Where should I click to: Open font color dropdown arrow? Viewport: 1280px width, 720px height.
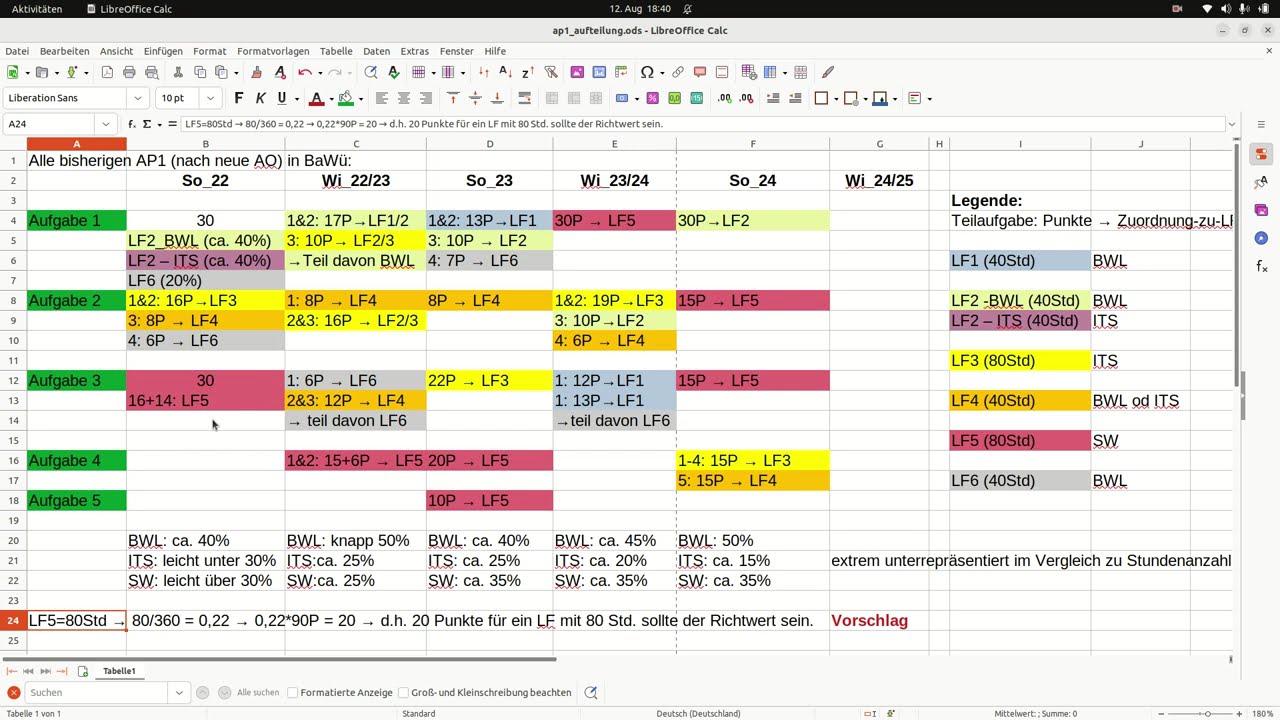[x=331, y=98]
